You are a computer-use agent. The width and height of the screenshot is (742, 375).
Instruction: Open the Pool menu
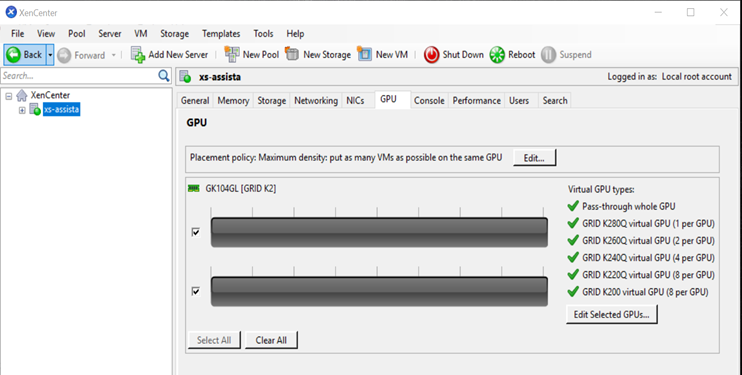click(x=77, y=34)
